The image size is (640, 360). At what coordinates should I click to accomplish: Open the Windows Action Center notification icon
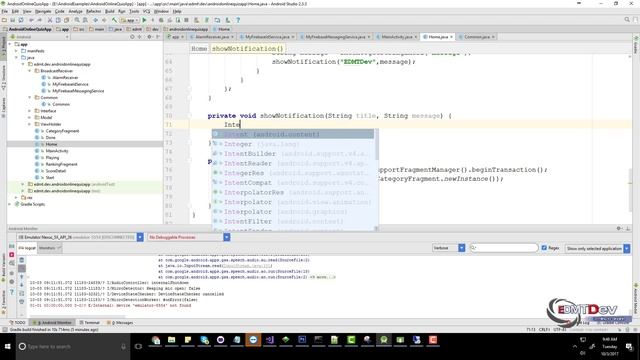click(x=629, y=347)
